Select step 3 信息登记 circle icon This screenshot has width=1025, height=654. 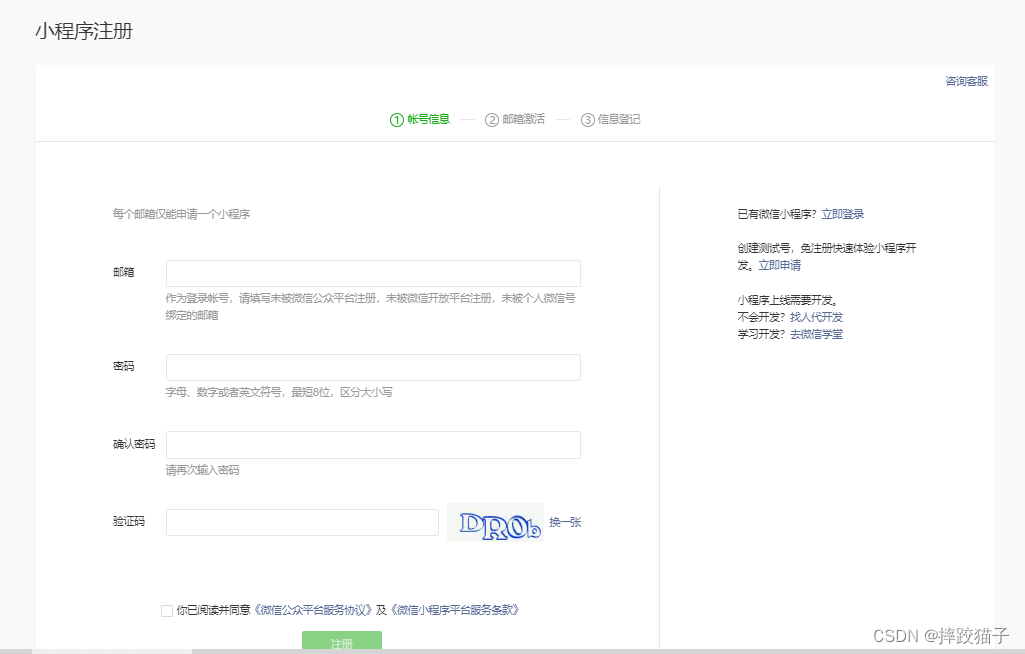tap(587, 120)
